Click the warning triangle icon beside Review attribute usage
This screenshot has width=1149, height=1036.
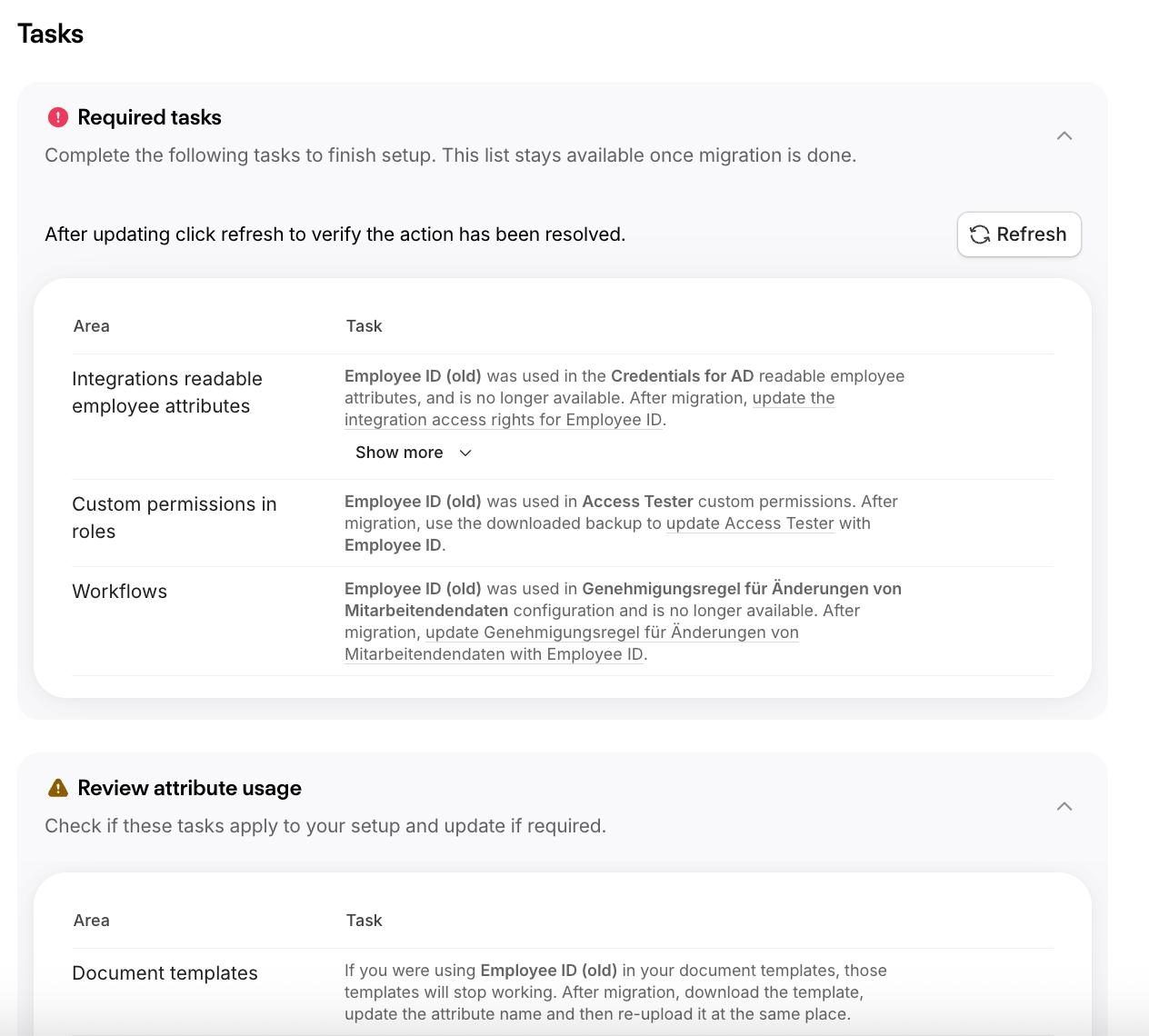[x=58, y=788]
